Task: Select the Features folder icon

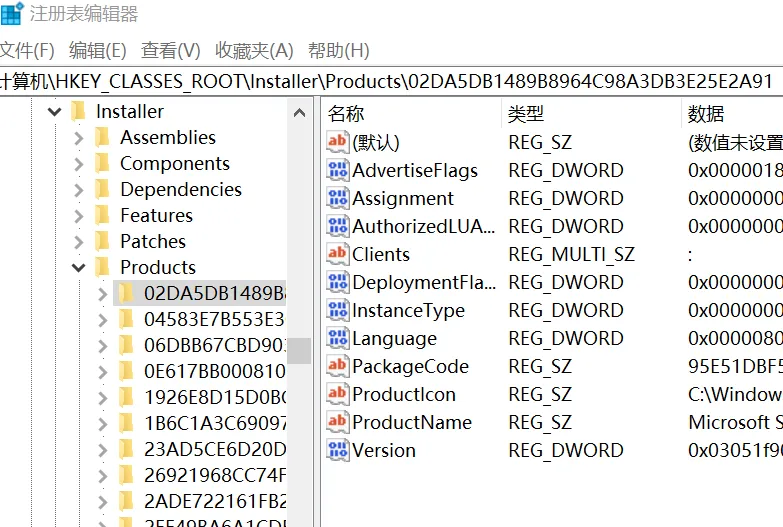Action: tap(102, 215)
